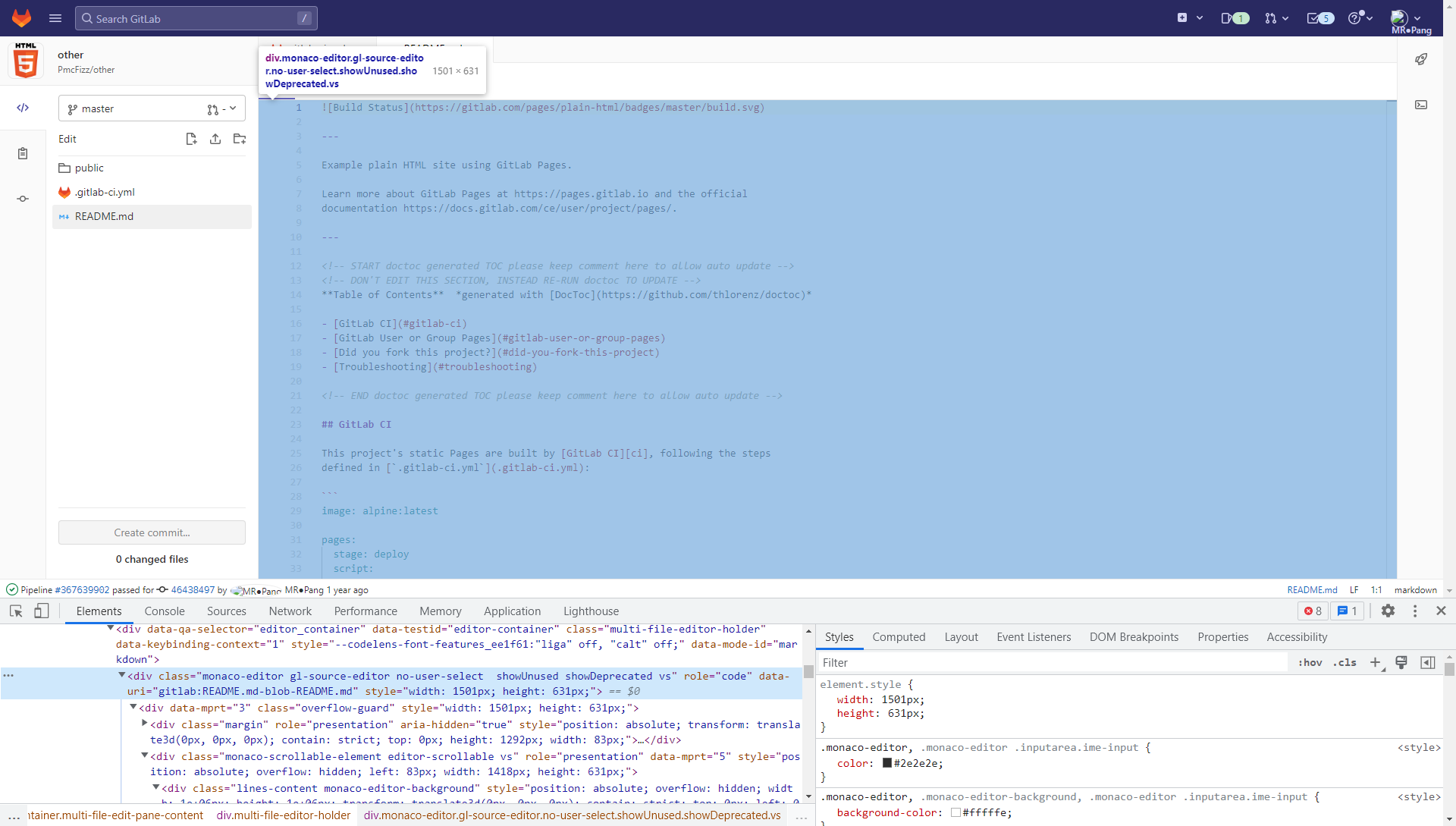Open the pipeline #367639902 link
The height and width of the screenshot is (826, 1456).
pyautogui.click(x=82, y=590)
